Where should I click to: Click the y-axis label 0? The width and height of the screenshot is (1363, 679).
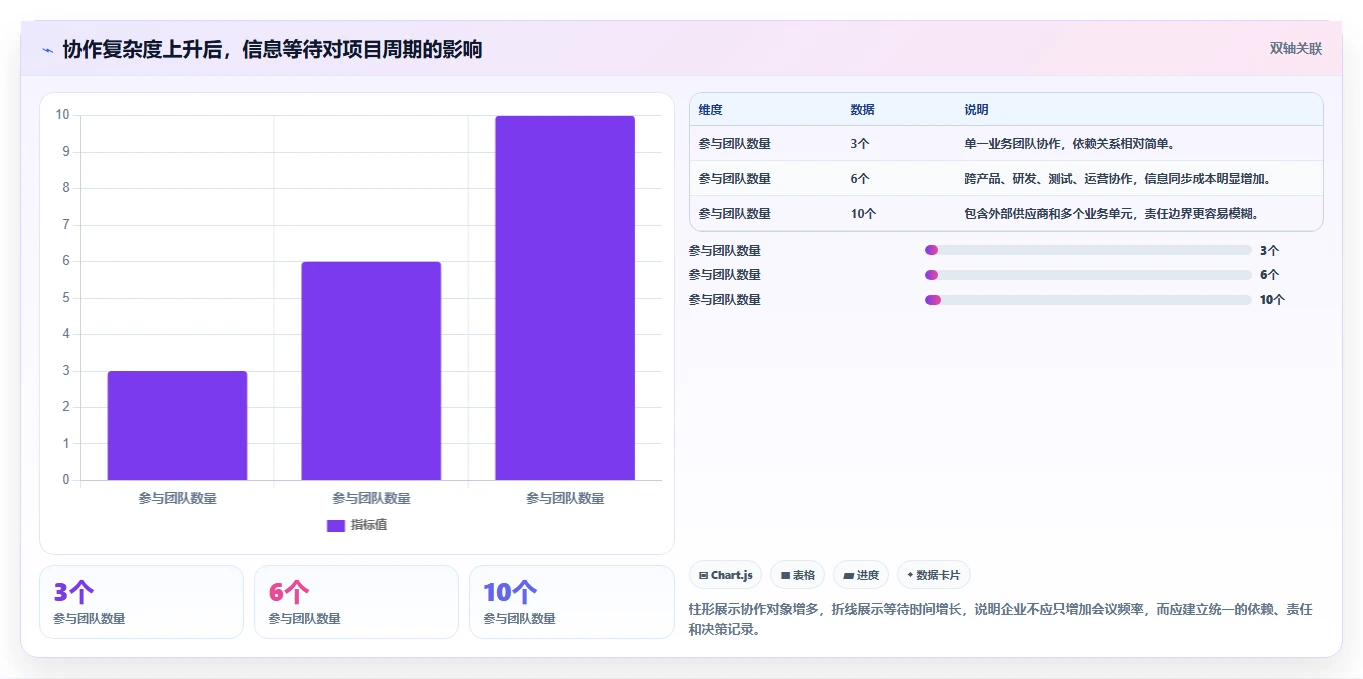(66, 480)
